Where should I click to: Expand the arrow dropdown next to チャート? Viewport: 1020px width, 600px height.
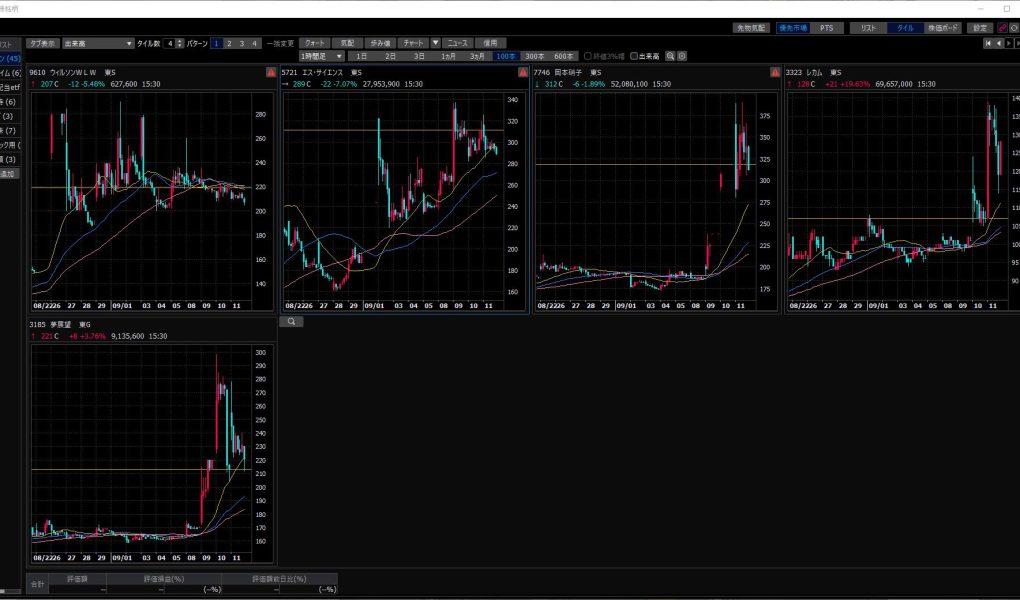(436, 44)
